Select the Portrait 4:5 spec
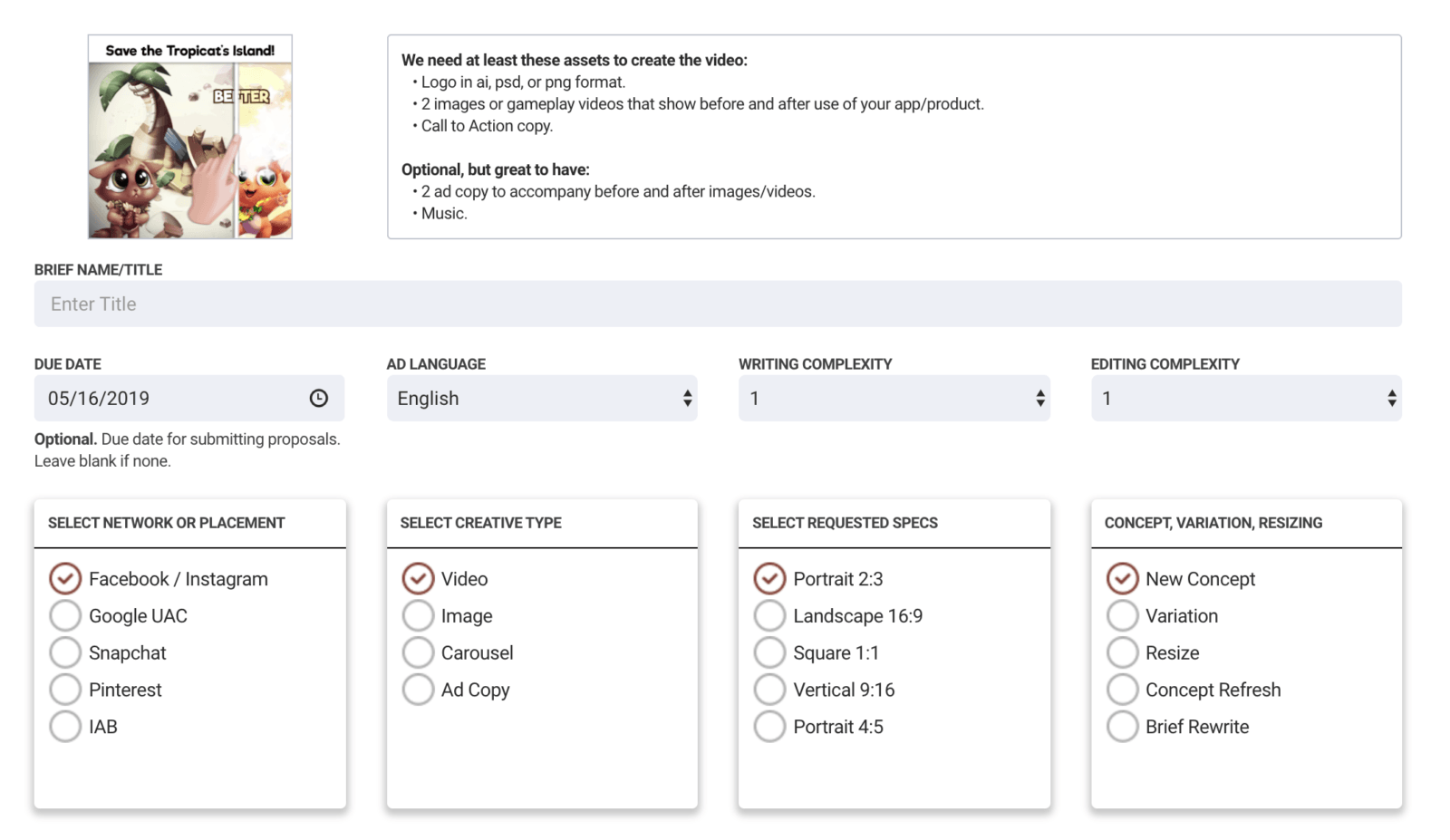The width and height of the screenshot is (1450, 840). point(769,727)
